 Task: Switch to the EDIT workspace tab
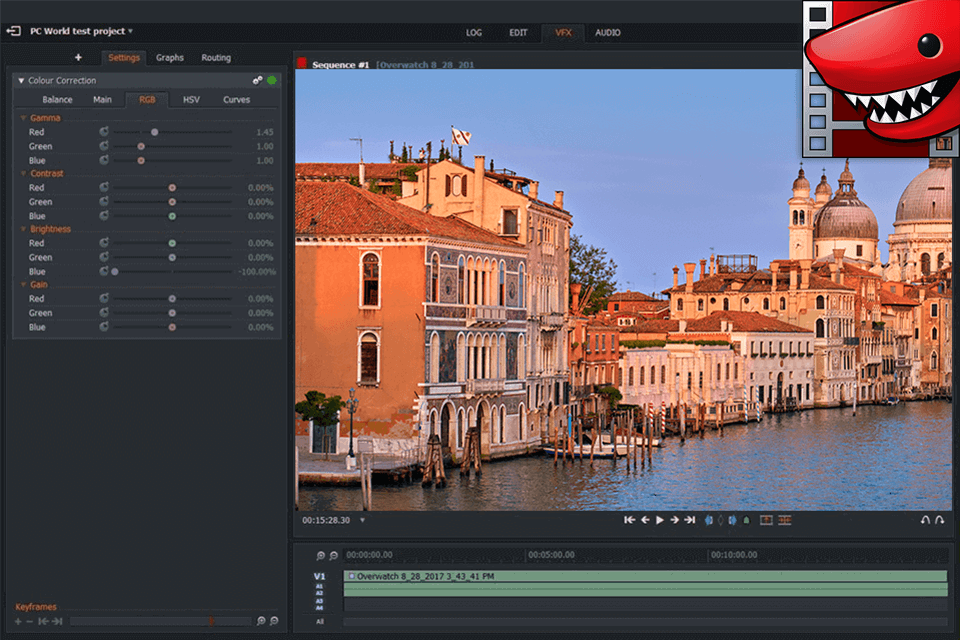[x=518, y=32]
